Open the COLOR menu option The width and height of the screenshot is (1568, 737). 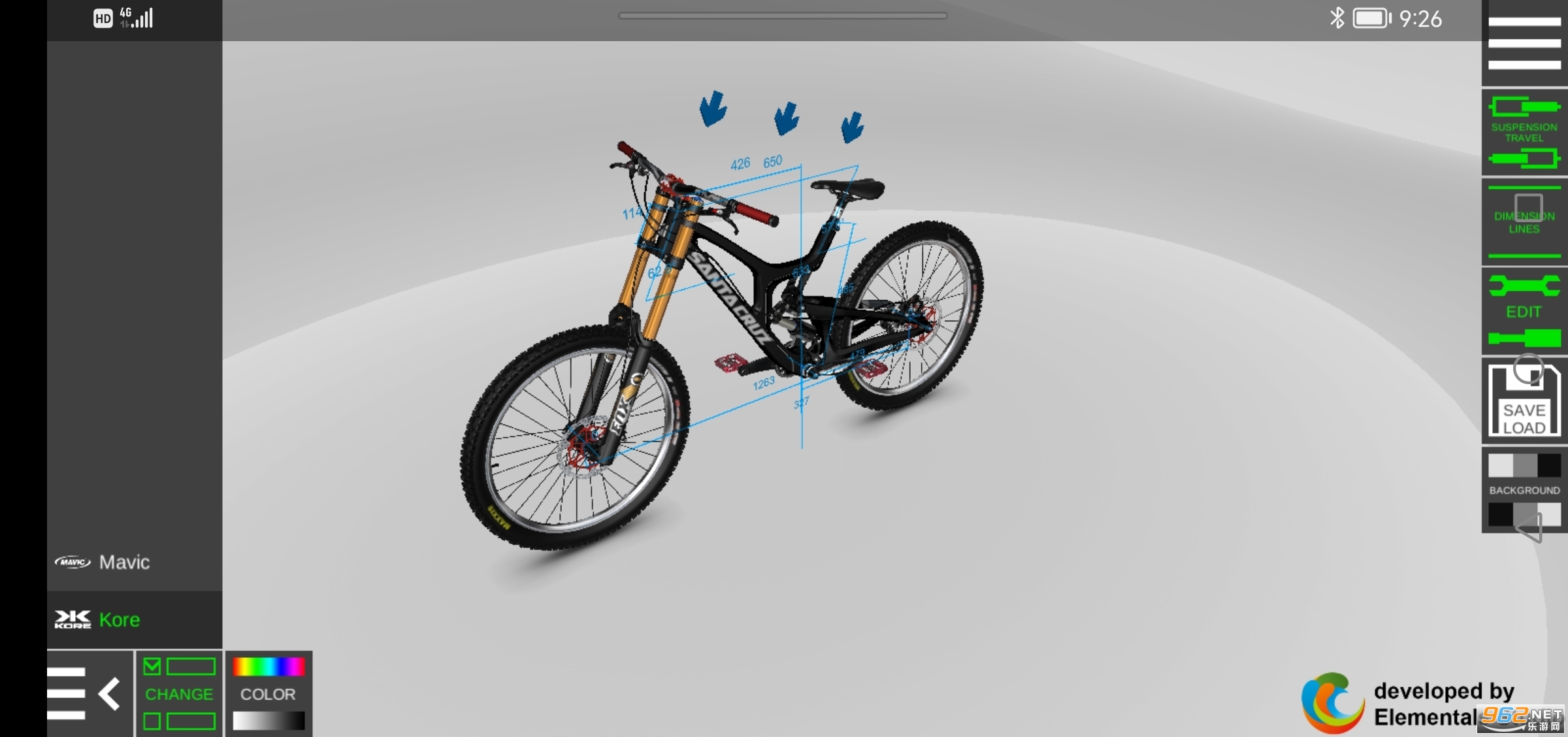[x=268, y=694]
